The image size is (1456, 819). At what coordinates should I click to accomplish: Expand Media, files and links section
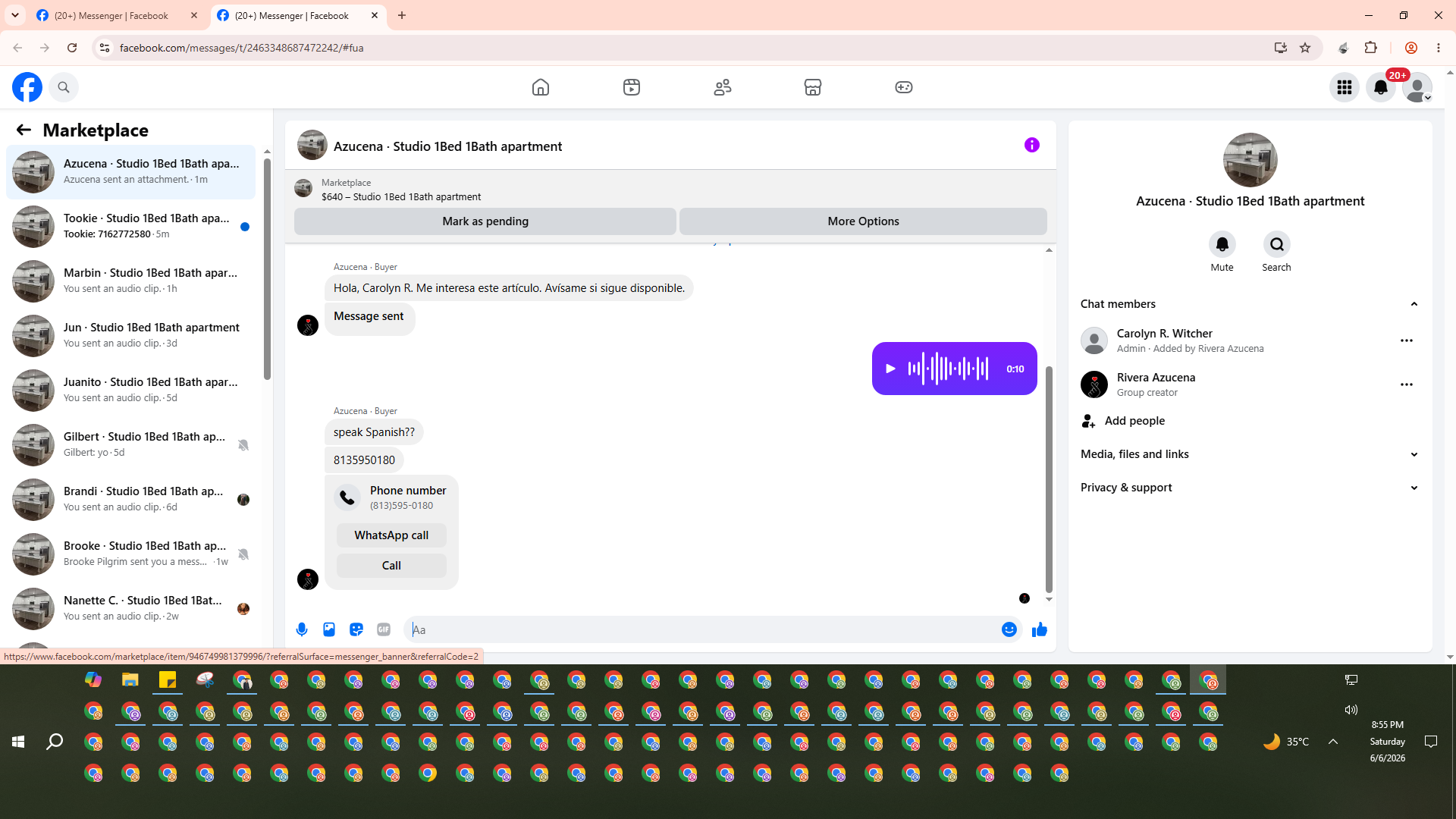(x=1250, y=454)
